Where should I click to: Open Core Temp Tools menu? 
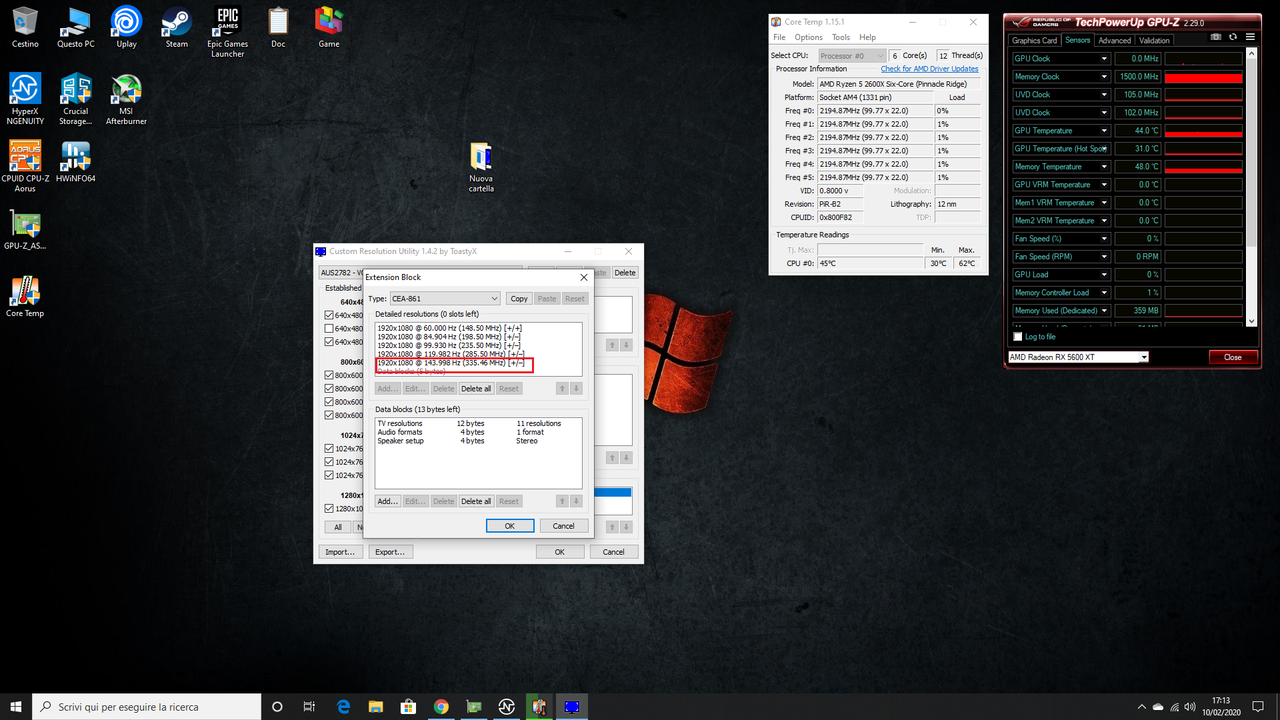pos(840,37)
